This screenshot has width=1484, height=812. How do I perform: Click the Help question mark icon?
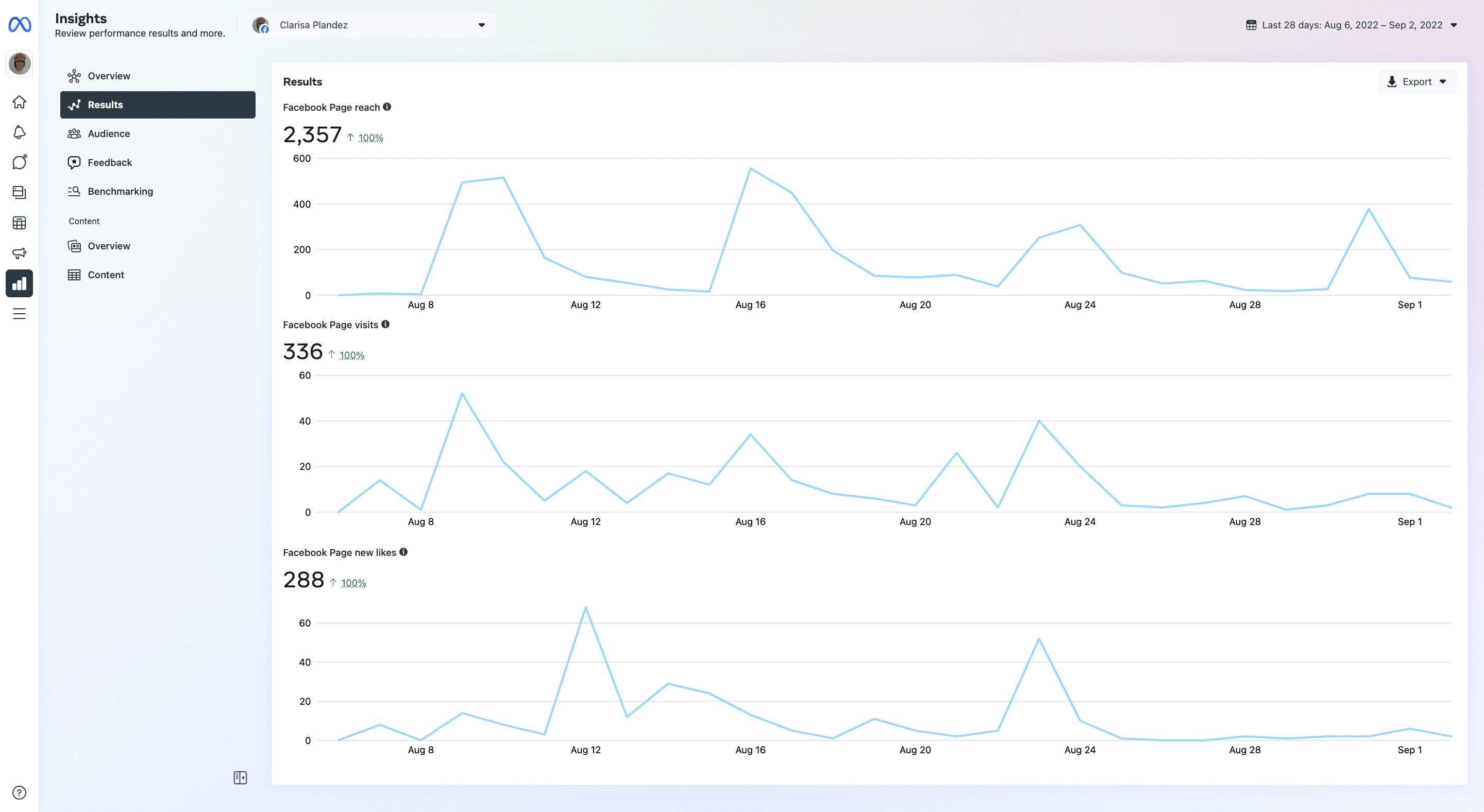click(x=20, y=792)
